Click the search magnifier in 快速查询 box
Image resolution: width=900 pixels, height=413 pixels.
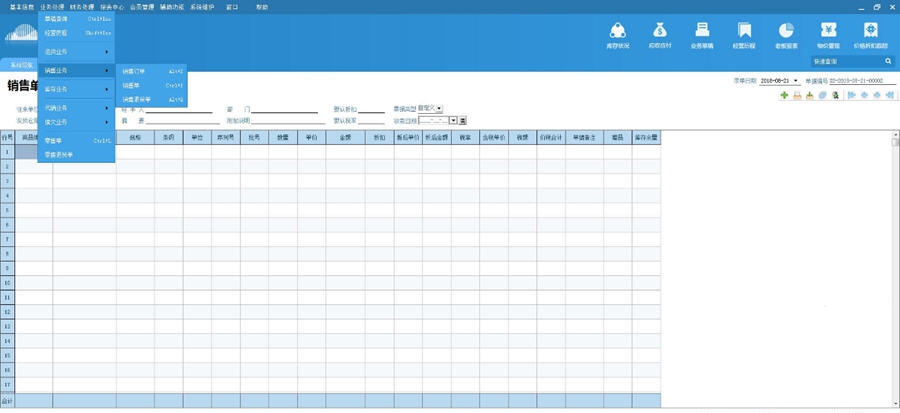888,61
